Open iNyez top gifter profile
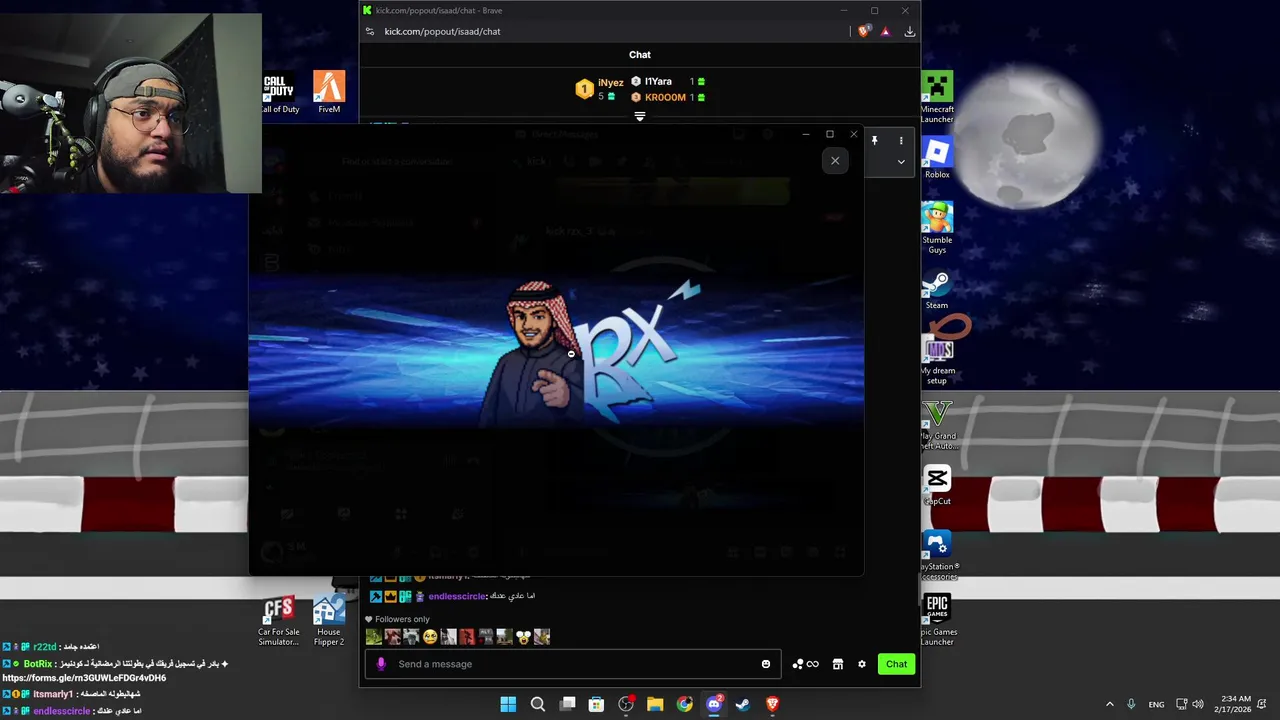Screen dimensions: 1280x720 600,89
